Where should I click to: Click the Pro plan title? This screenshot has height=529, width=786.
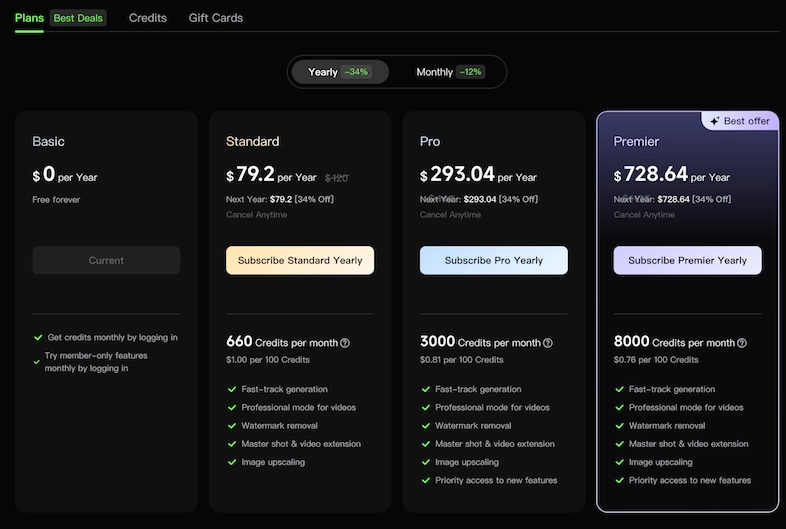pyautogui.click(x=430, y=141)
